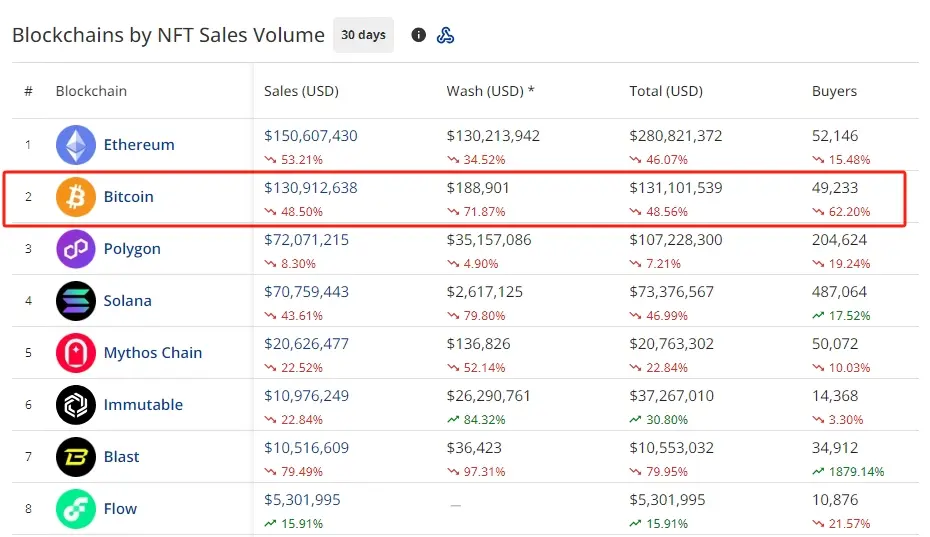Click Solana sales value $70,759,443
The height and width of the screenshot is (537, 930).
[x=307, y=292]
